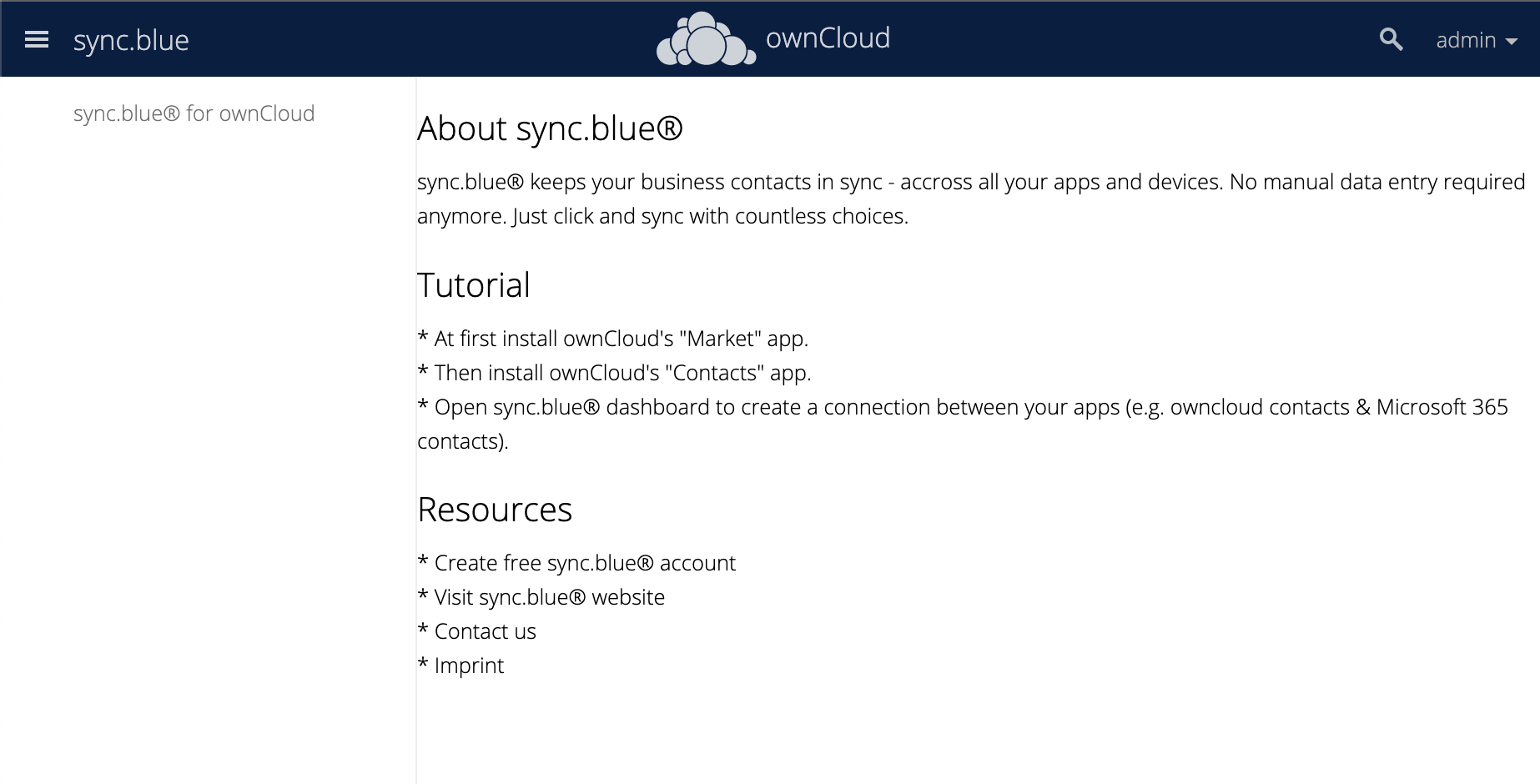Click 'At first install ownCloud's "Market" app.' line

point(613,339)
